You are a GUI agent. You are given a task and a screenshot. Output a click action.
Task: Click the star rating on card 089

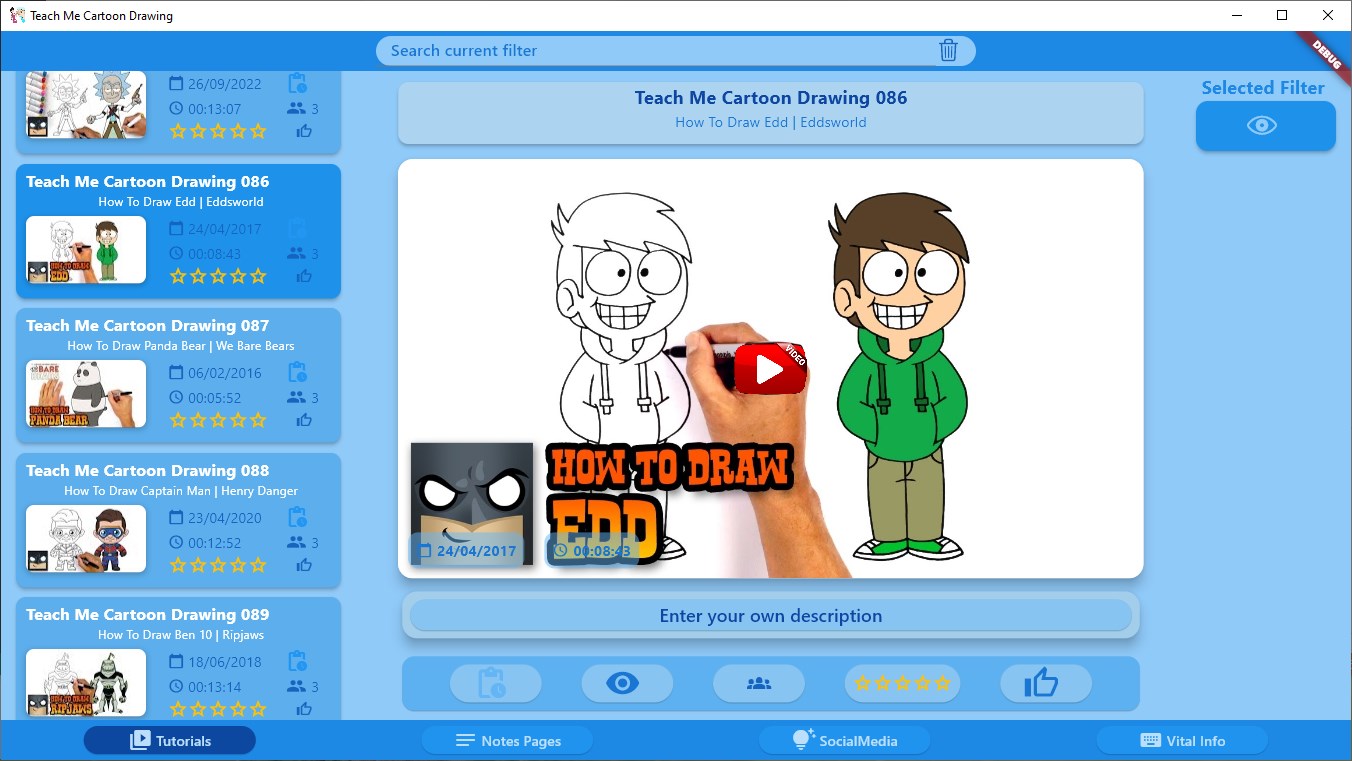click(x=218, y=709)
